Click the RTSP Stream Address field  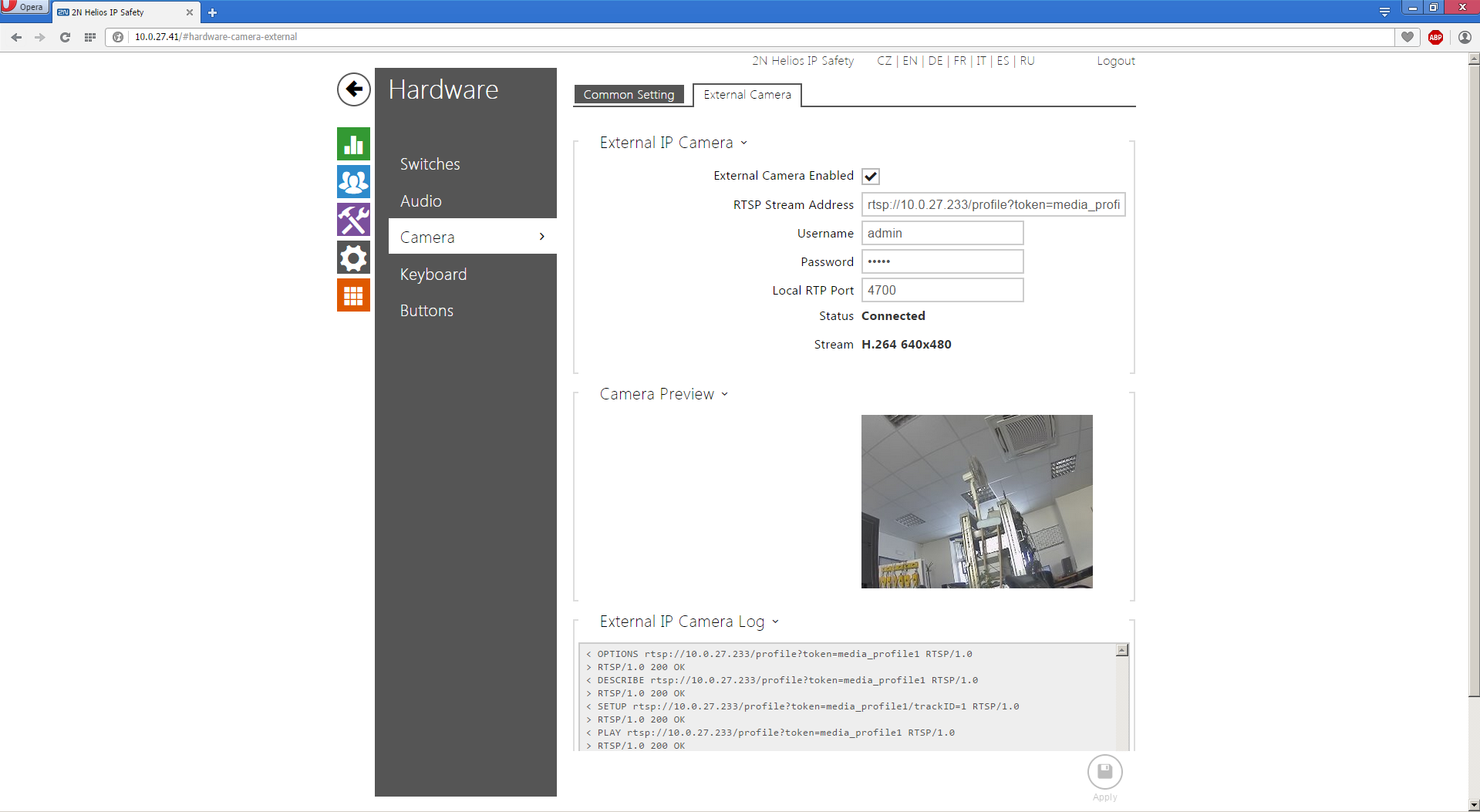point(993,204)
